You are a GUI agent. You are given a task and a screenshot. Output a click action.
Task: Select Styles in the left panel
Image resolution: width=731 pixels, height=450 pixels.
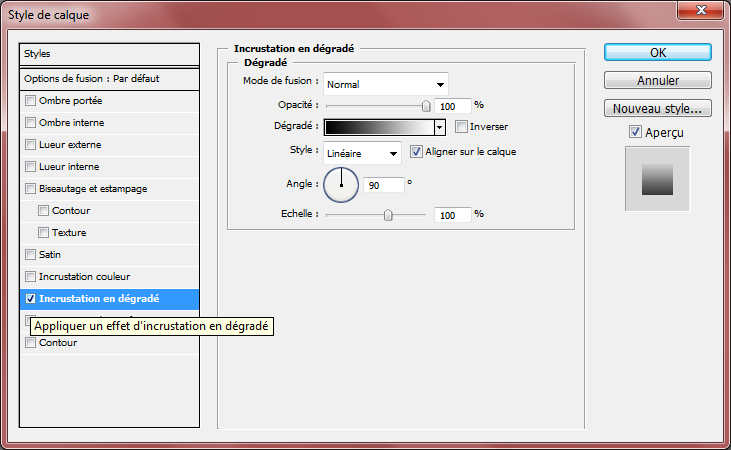(x=110, y=53)
